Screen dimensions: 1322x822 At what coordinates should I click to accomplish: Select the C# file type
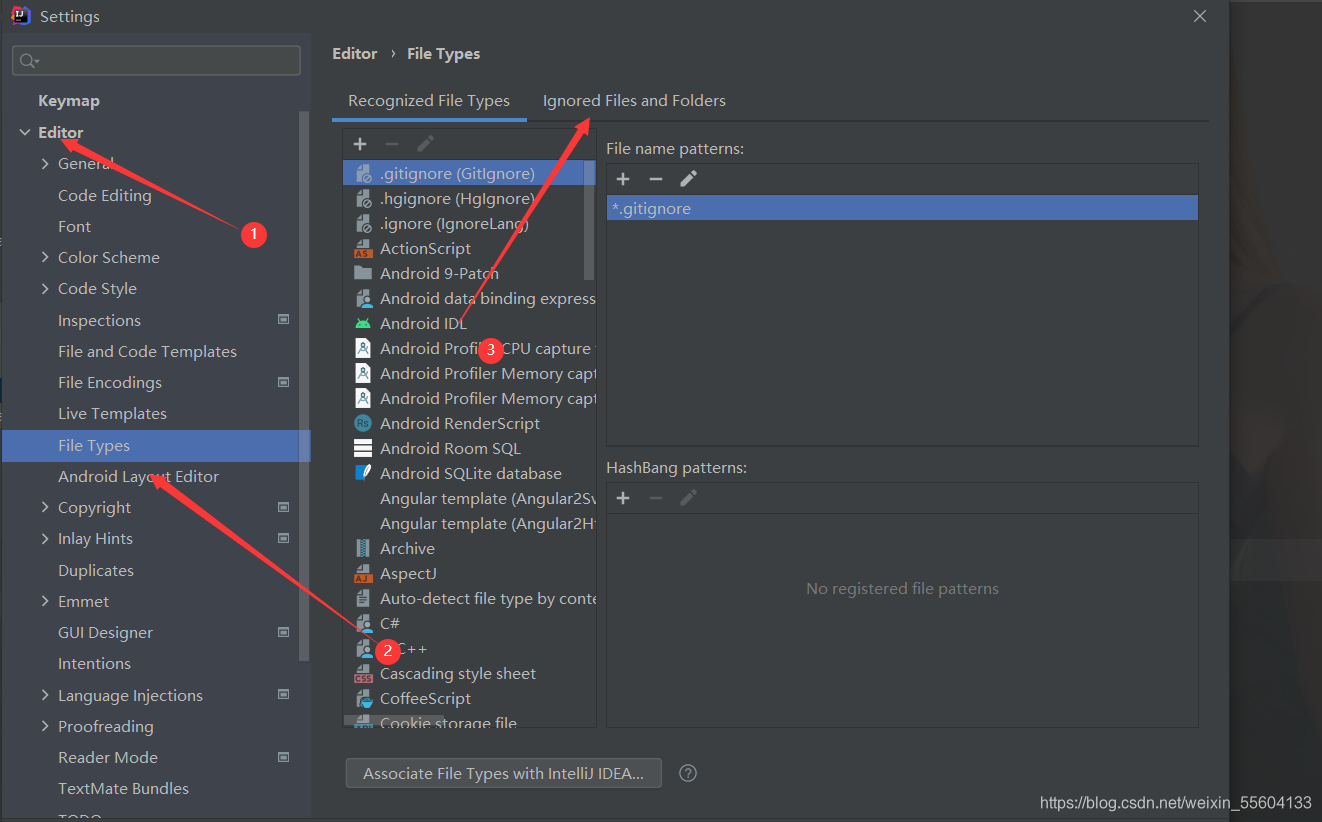click(x=469, y=624)
